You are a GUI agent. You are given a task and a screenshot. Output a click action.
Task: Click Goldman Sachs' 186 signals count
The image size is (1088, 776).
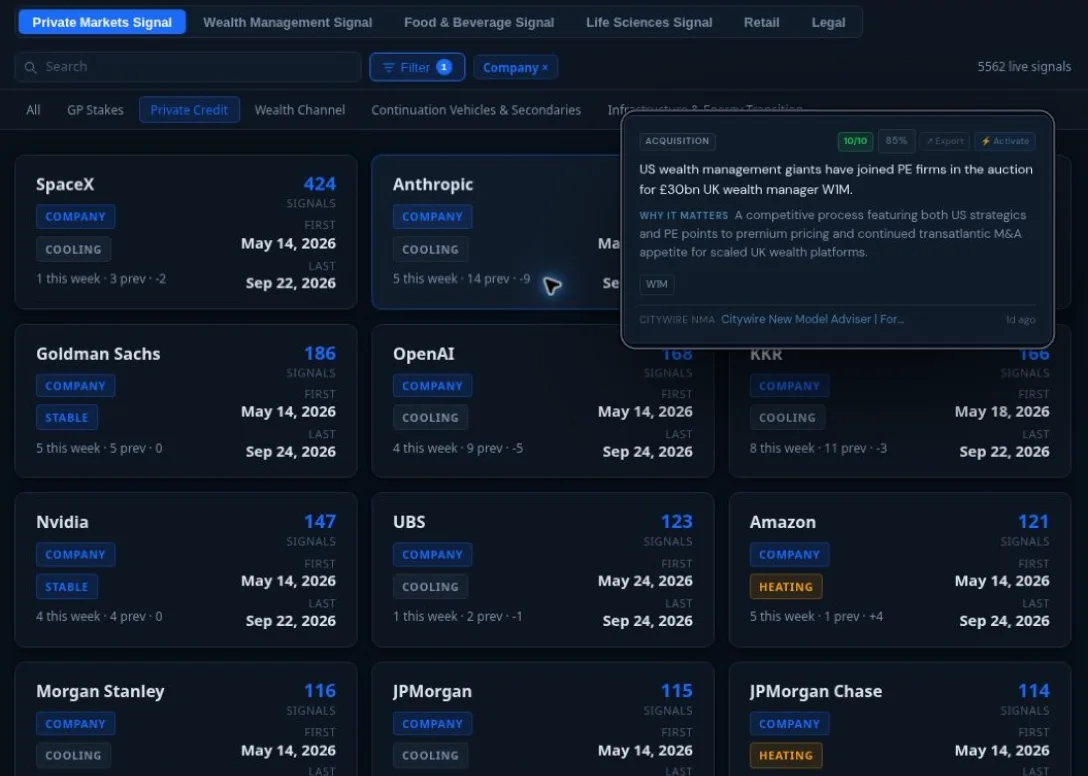[x=319, y=353]
